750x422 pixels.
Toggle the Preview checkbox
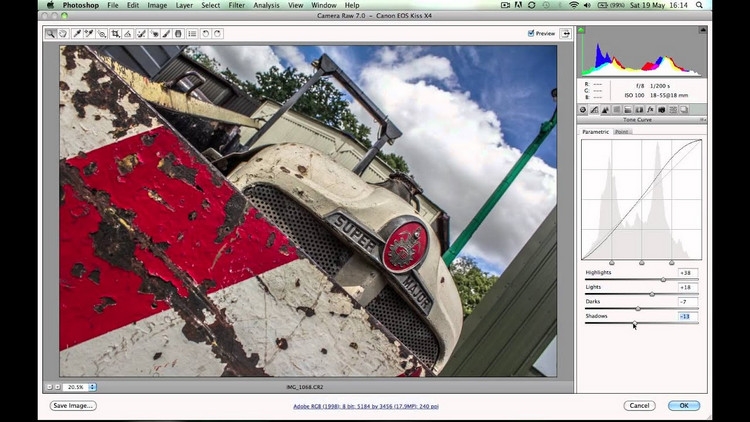pyautogui.click(x=531, y=33)
